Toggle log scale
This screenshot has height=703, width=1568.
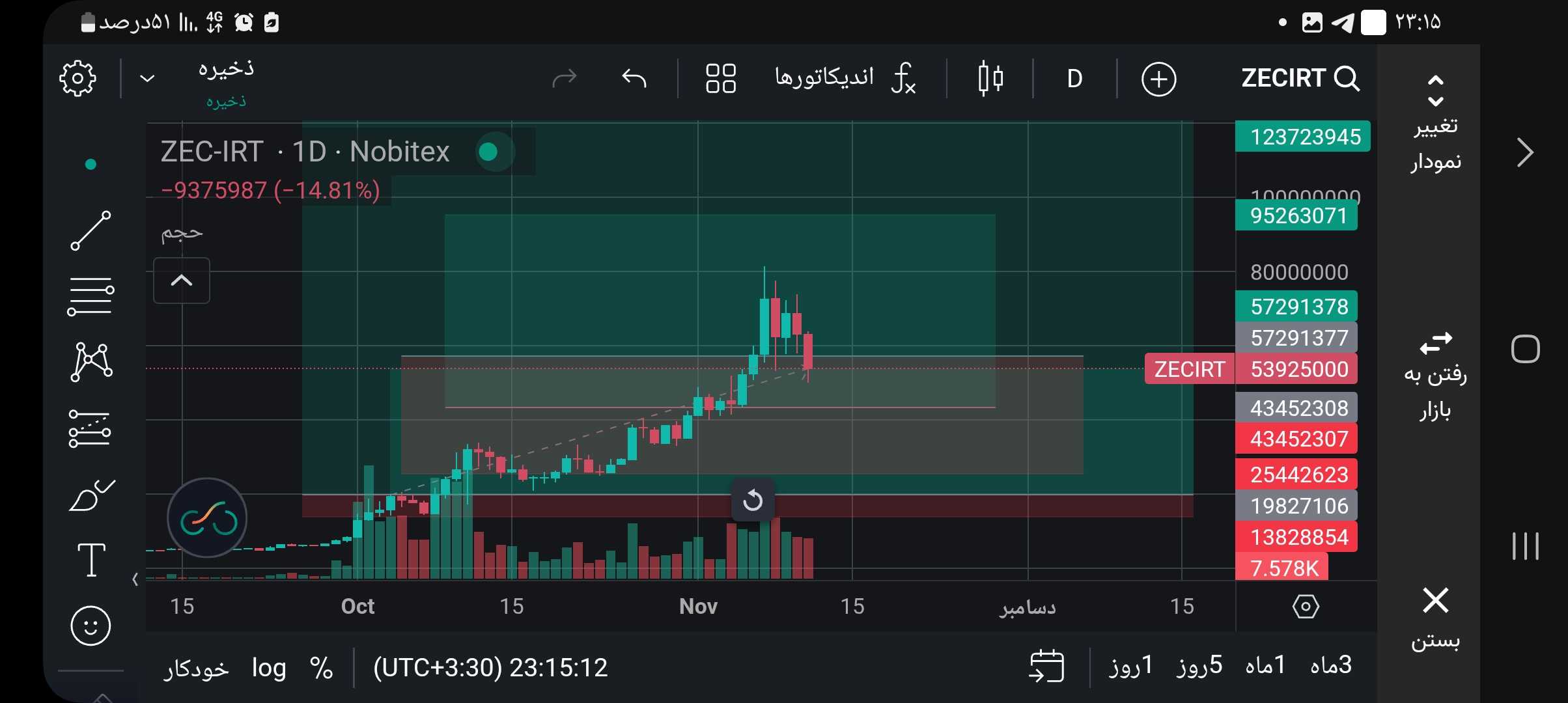(269, 668)
